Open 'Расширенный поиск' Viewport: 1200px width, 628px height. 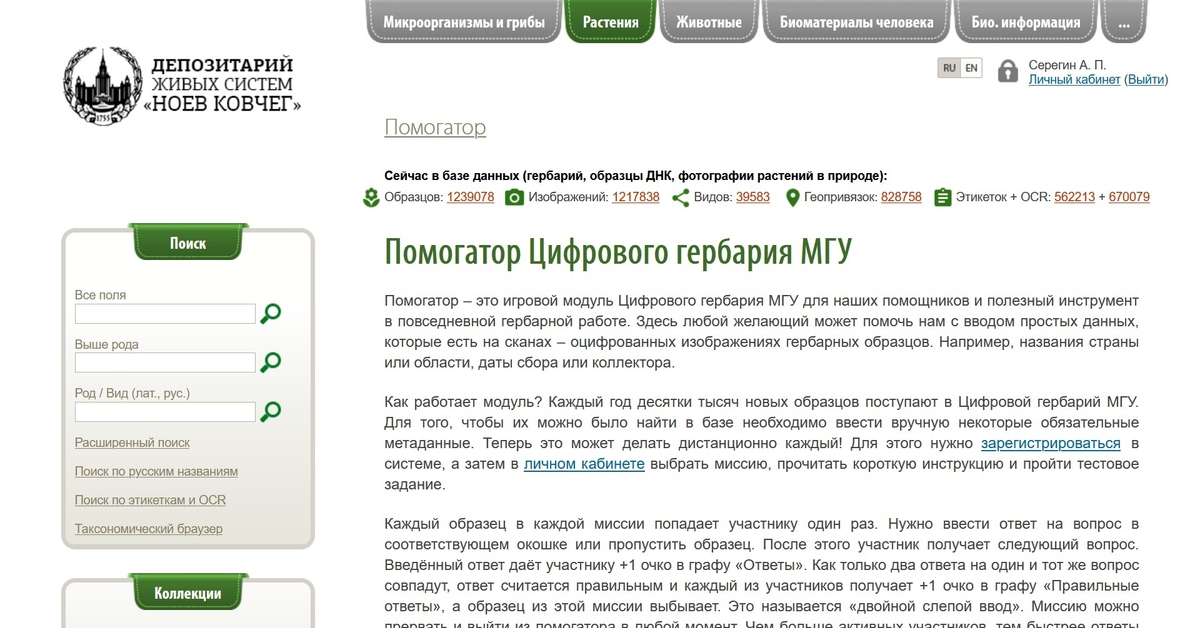tap(132, 442)
